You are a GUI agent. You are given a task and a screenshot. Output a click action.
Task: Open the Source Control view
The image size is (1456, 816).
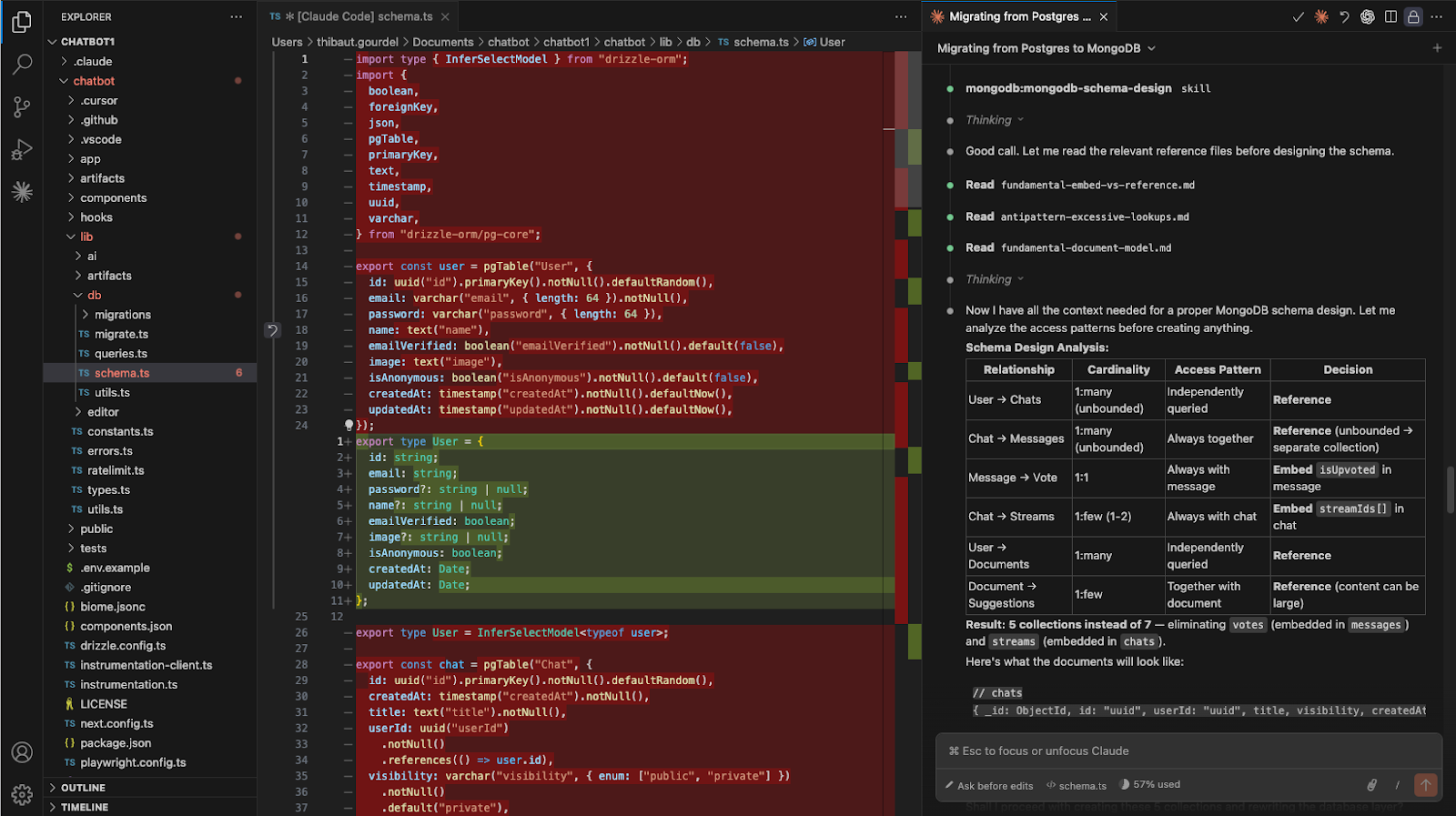click(22, 107)
